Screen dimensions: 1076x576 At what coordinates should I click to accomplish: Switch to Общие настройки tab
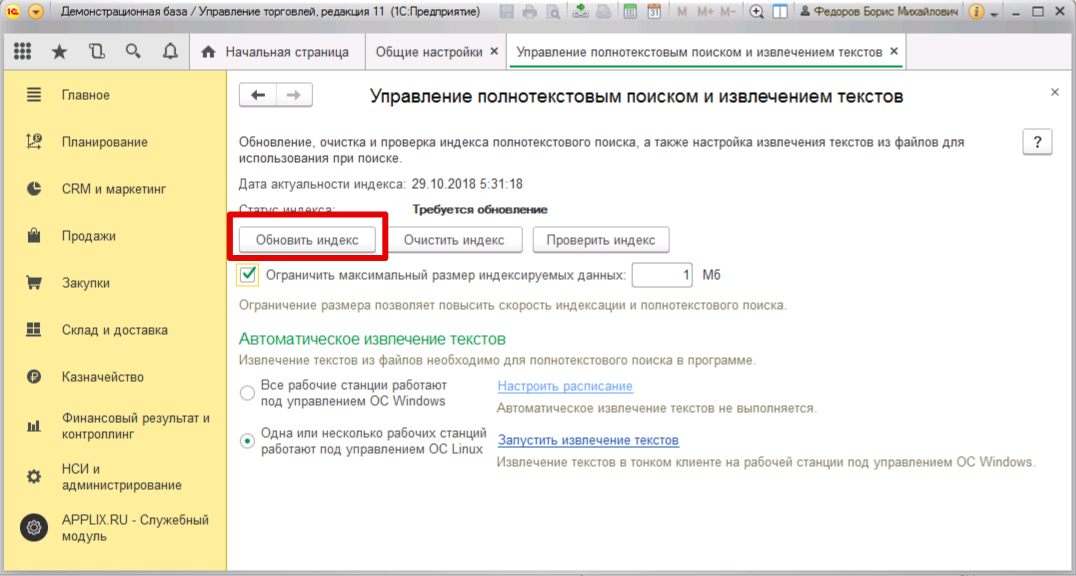coord(428,52)
